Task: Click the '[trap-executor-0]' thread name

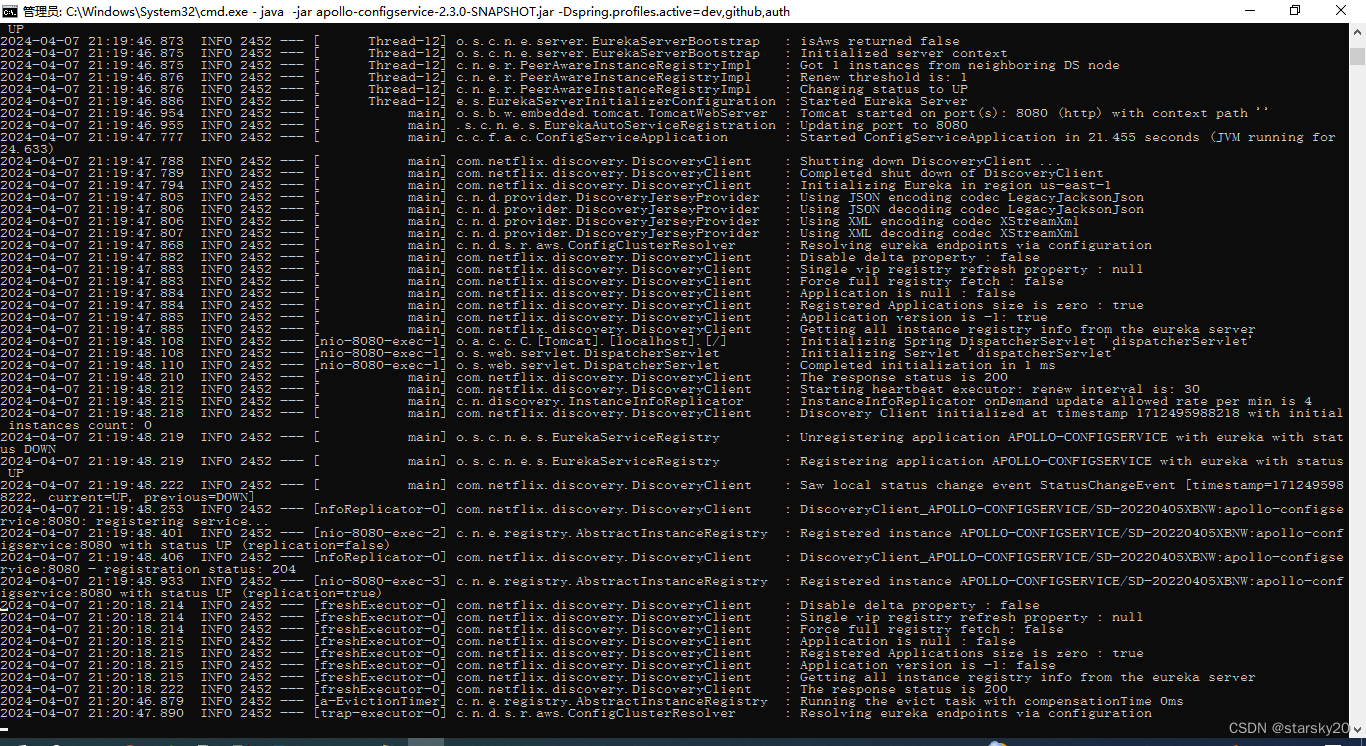Action: [380, 713]
